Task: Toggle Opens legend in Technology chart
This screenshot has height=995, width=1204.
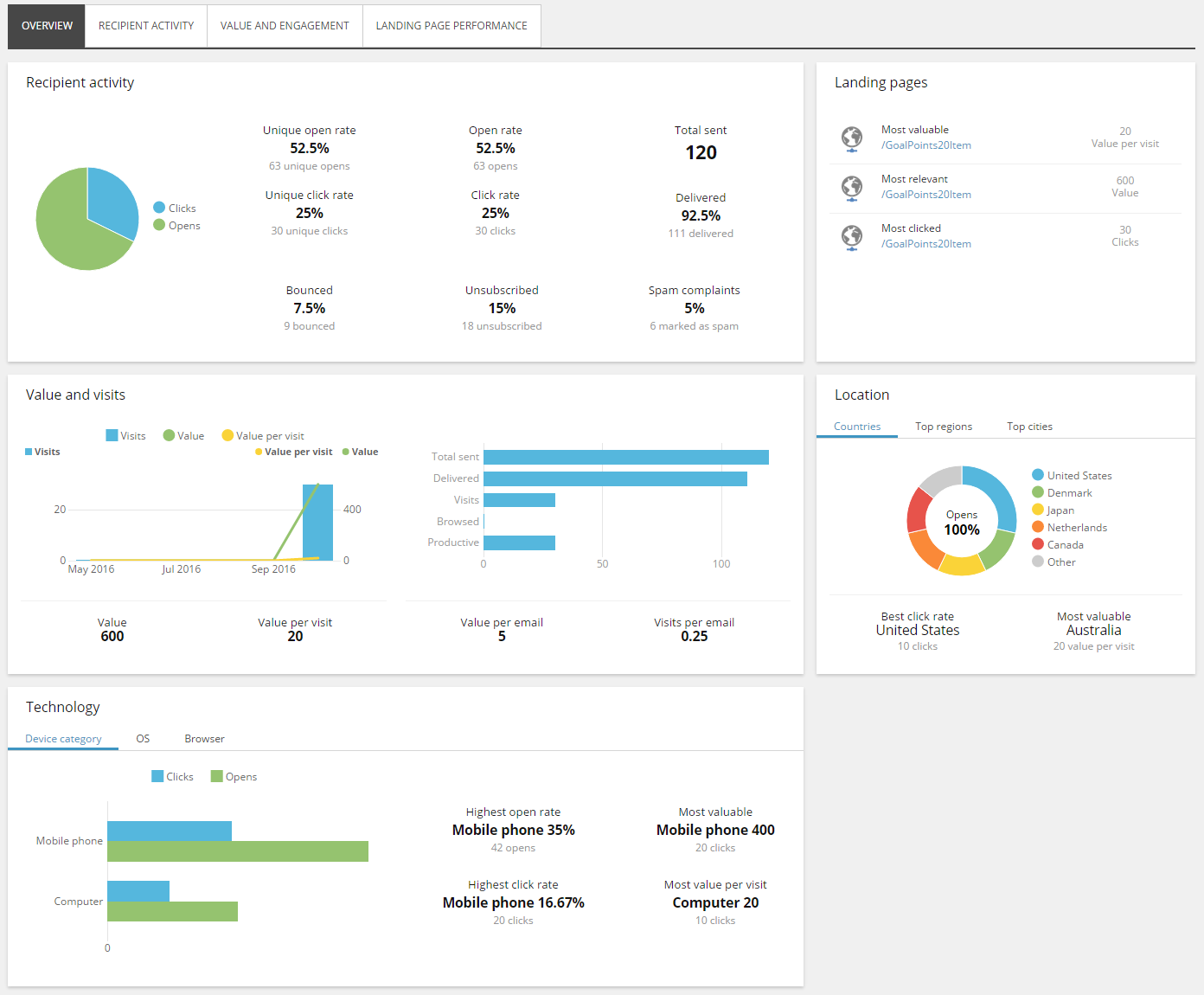Action: (234, 776)
